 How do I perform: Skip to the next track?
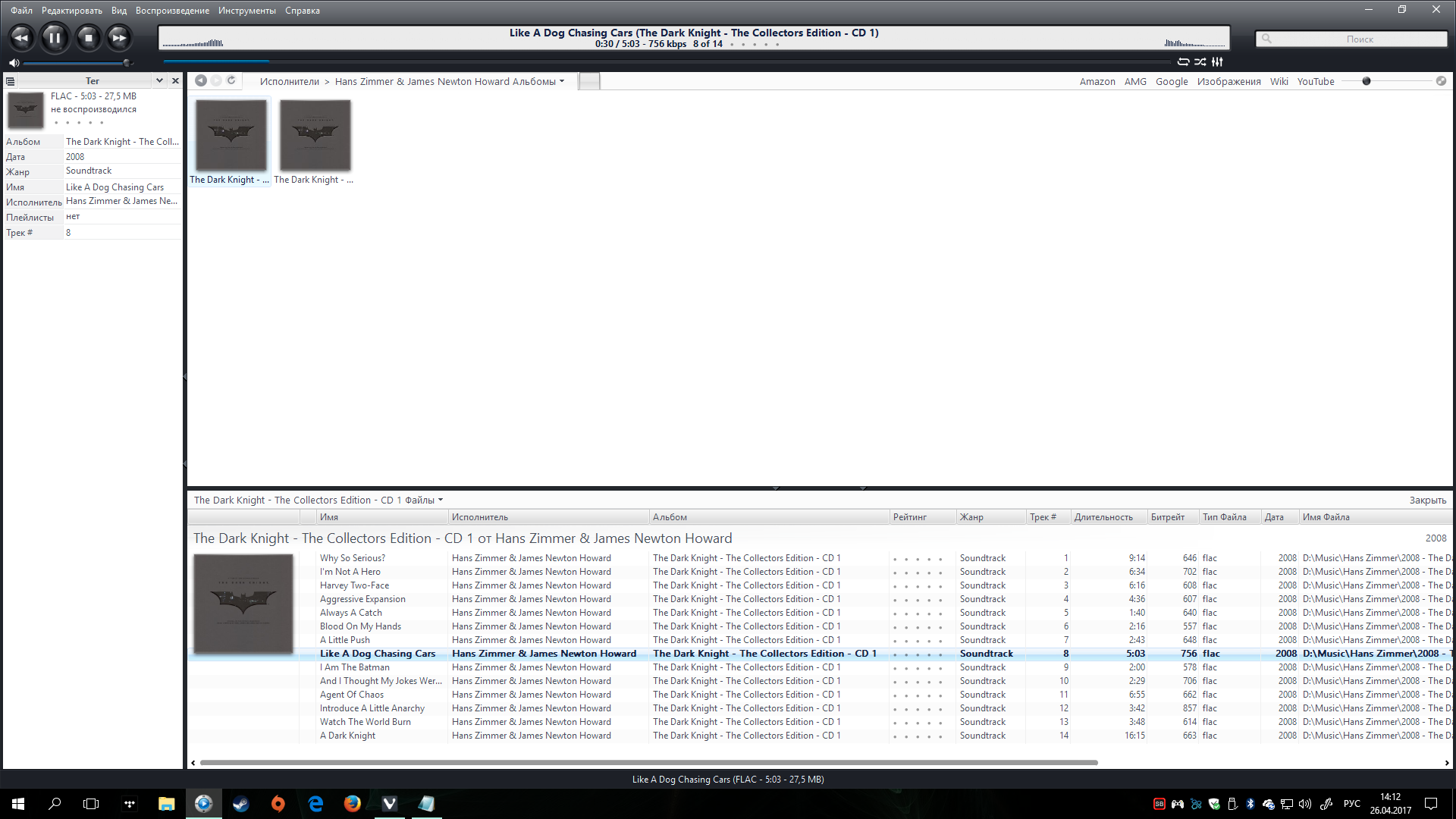coord(119,37)
